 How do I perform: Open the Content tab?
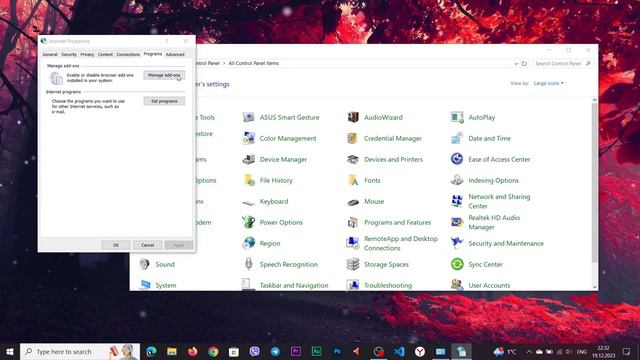[x=105, y=54]
